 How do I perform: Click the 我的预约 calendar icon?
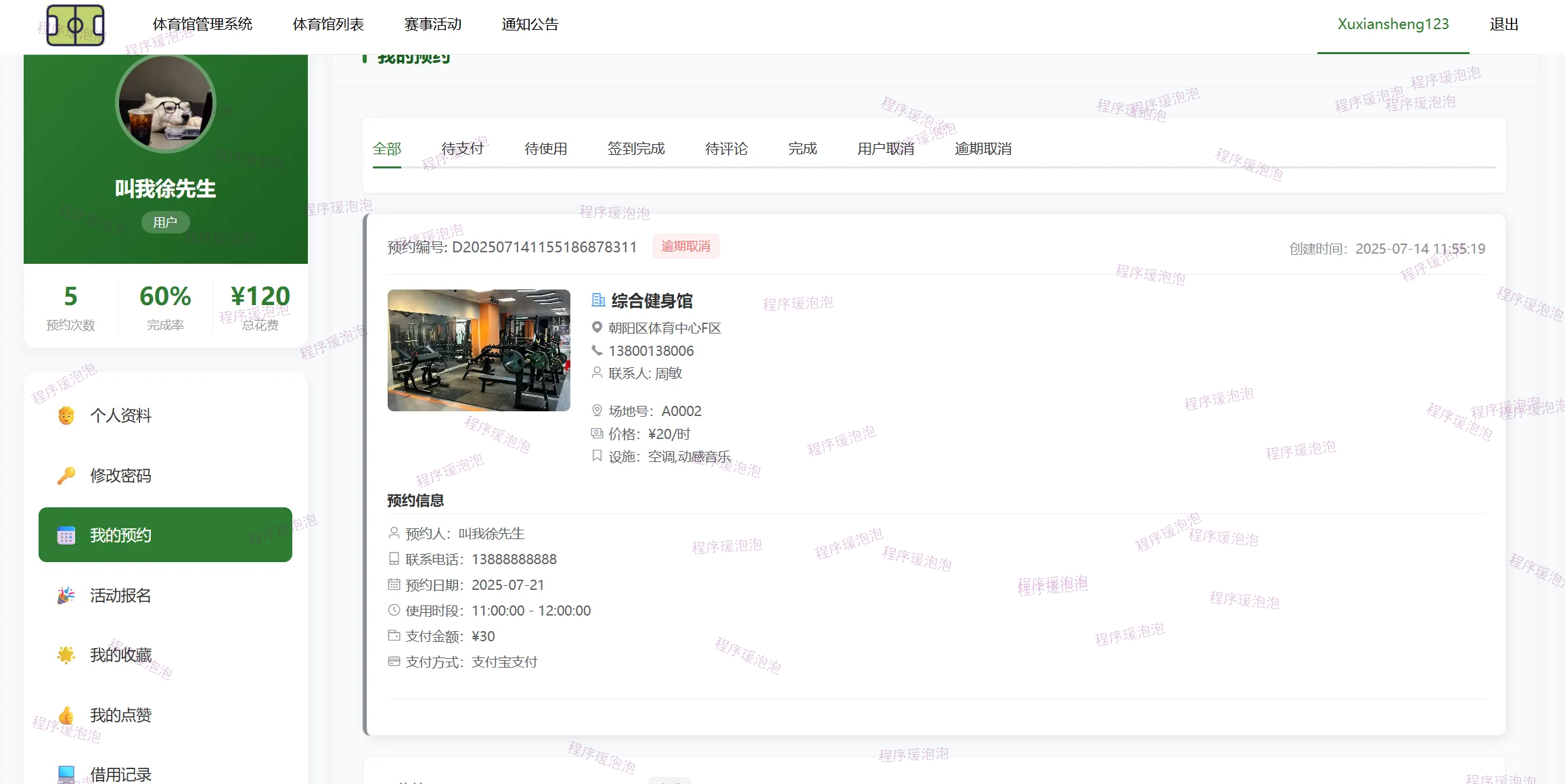tap(66, 536)
